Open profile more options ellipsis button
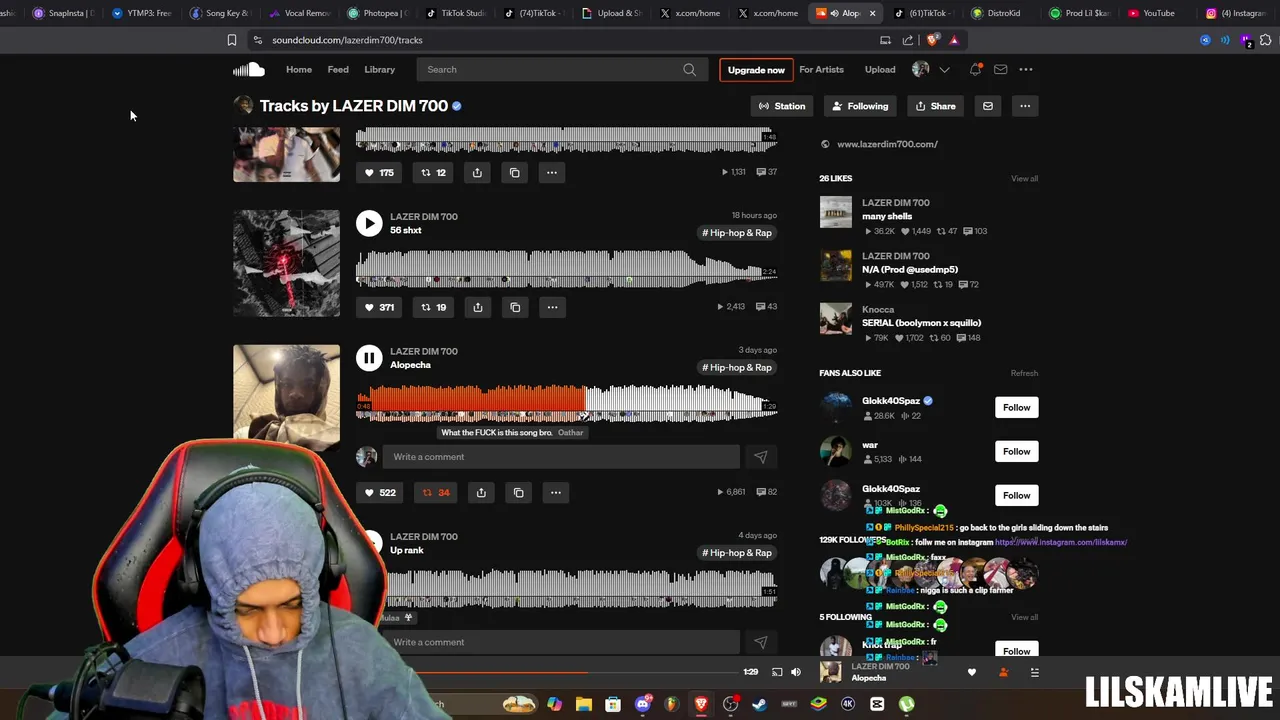 (x=1025, y=106)
